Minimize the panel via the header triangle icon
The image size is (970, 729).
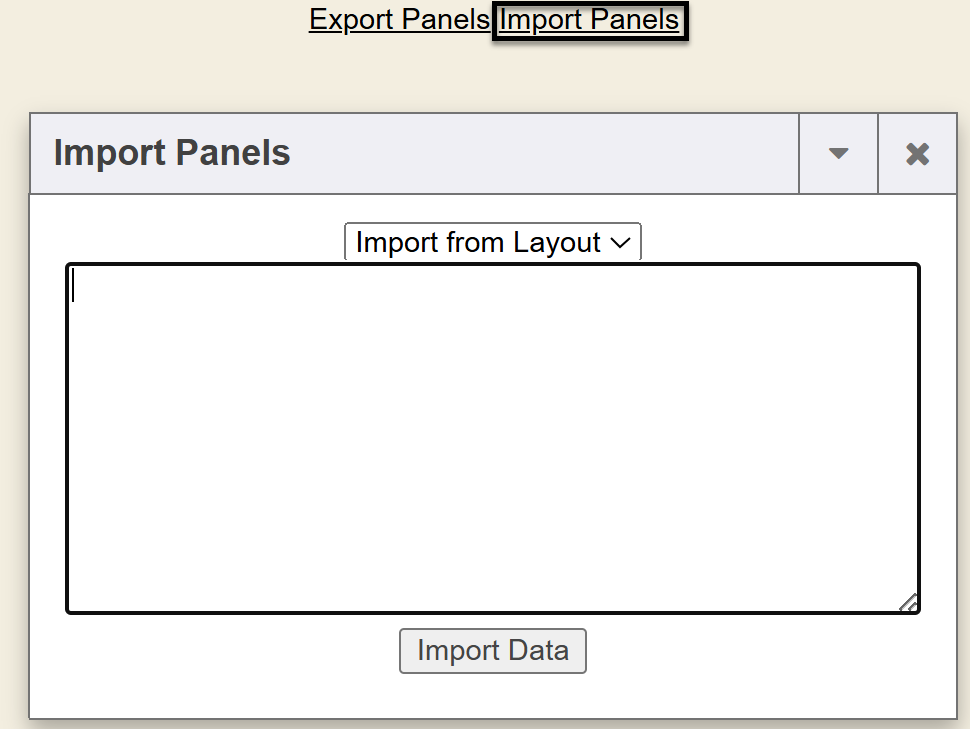tap(838, 154)
